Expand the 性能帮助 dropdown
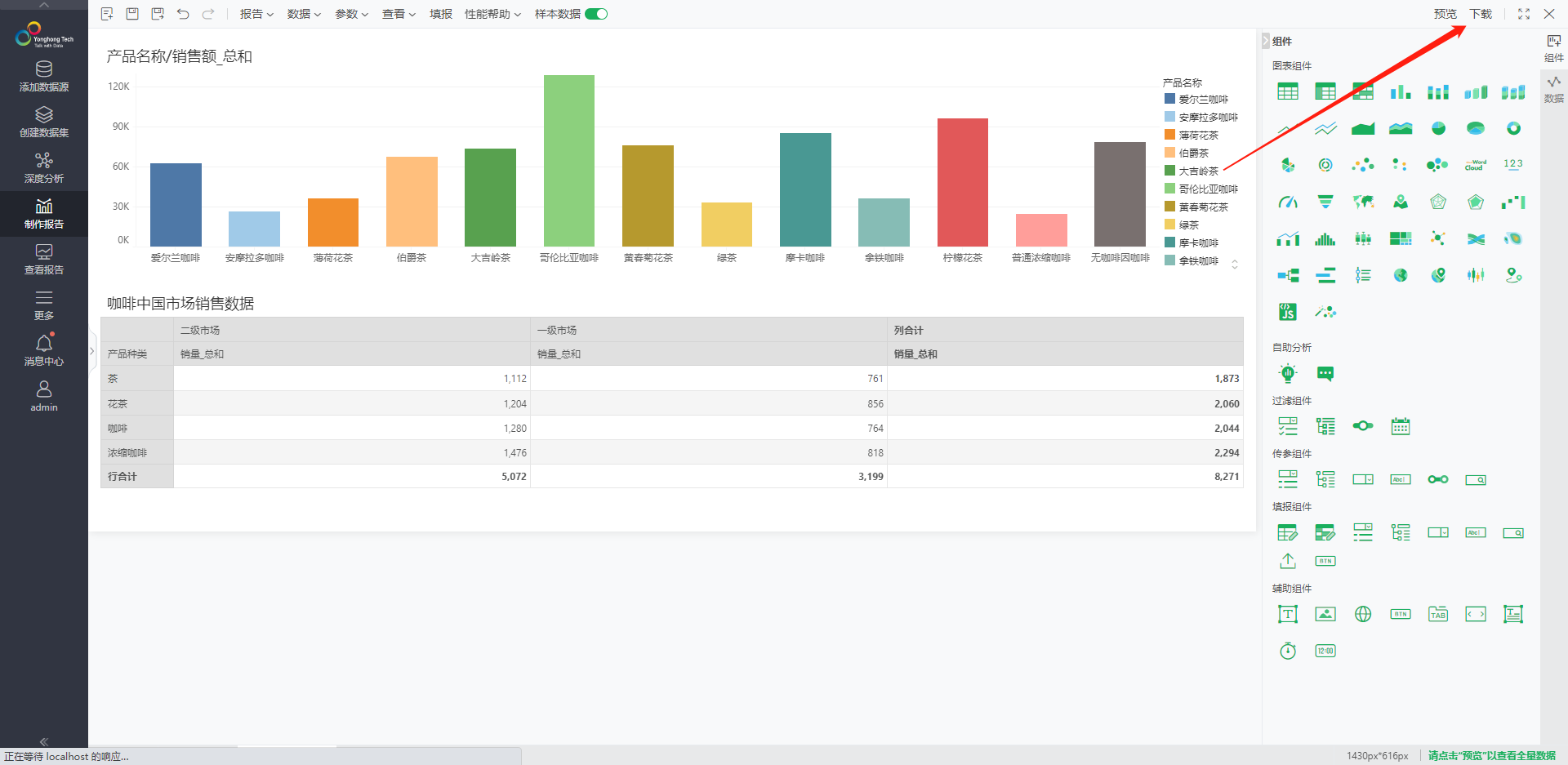The image size is (1568, 765). click(492, 14)
